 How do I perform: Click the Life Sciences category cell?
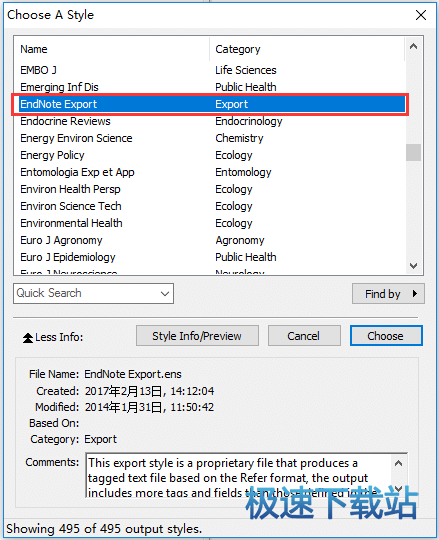coord(245,70)
